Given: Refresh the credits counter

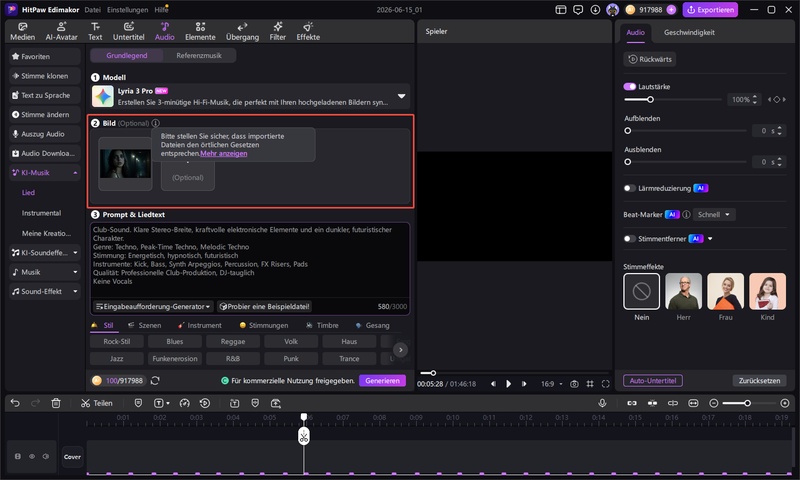Looking at the screenshot, I should click(155, 381).
